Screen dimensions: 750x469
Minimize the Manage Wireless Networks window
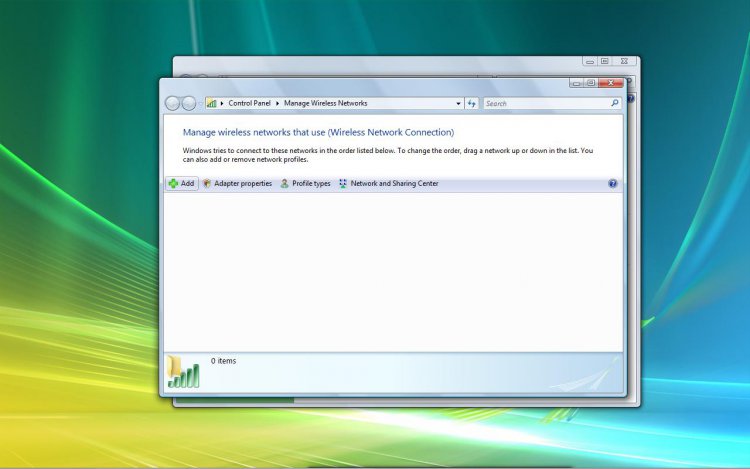pos(576,83)
